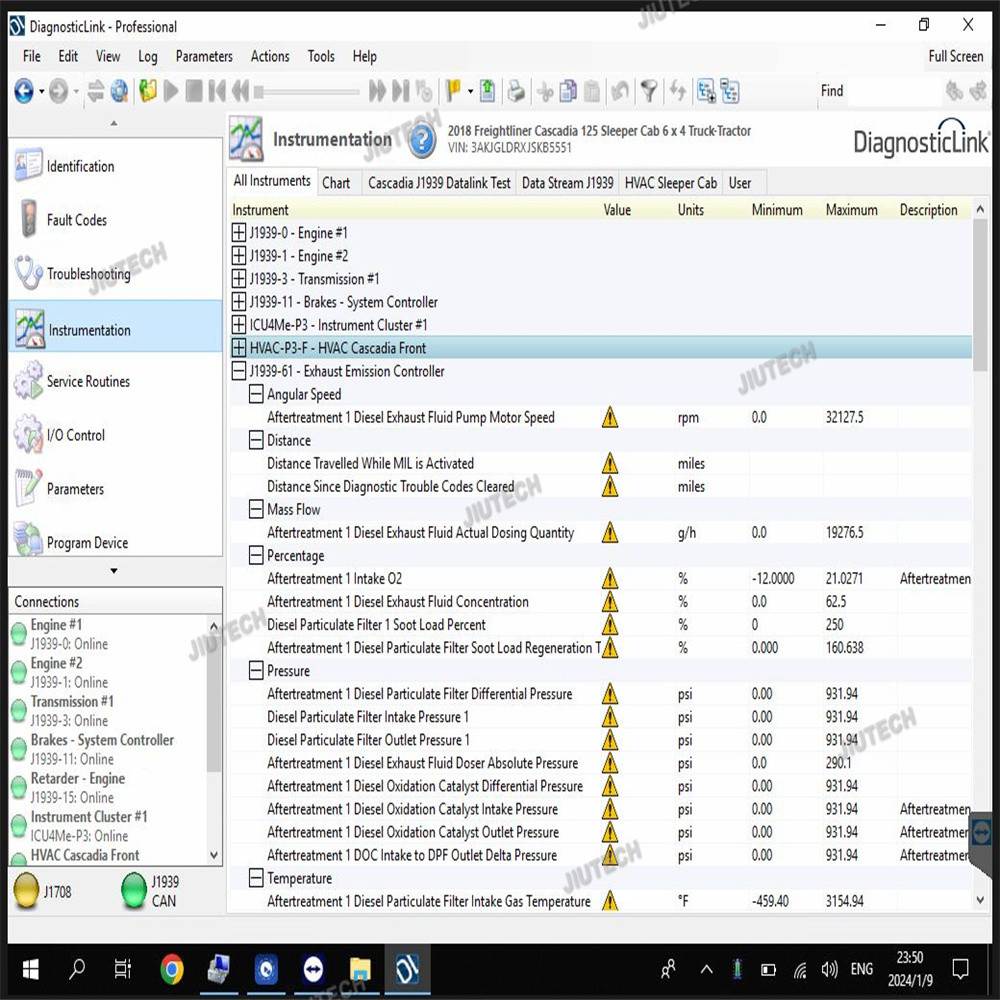Collapse the J1939-61 Exhaust Emission Controller node
Screen dimensions: 1000x1000
239,371
